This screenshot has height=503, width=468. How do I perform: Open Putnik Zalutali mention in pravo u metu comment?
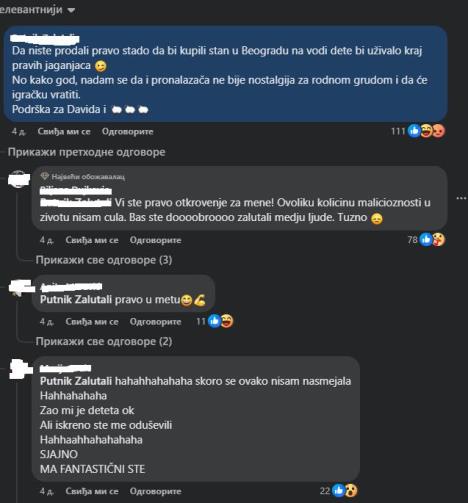pos(76,299)
